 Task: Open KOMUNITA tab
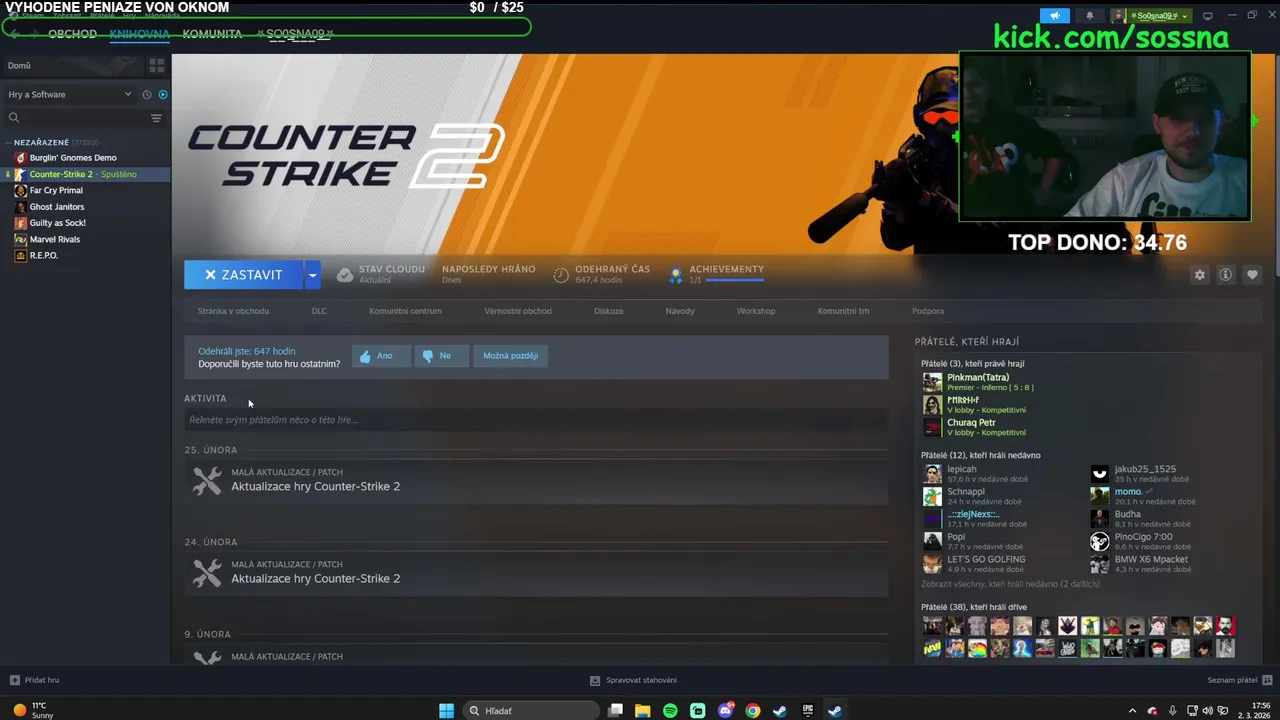click(x=212, y=34)
